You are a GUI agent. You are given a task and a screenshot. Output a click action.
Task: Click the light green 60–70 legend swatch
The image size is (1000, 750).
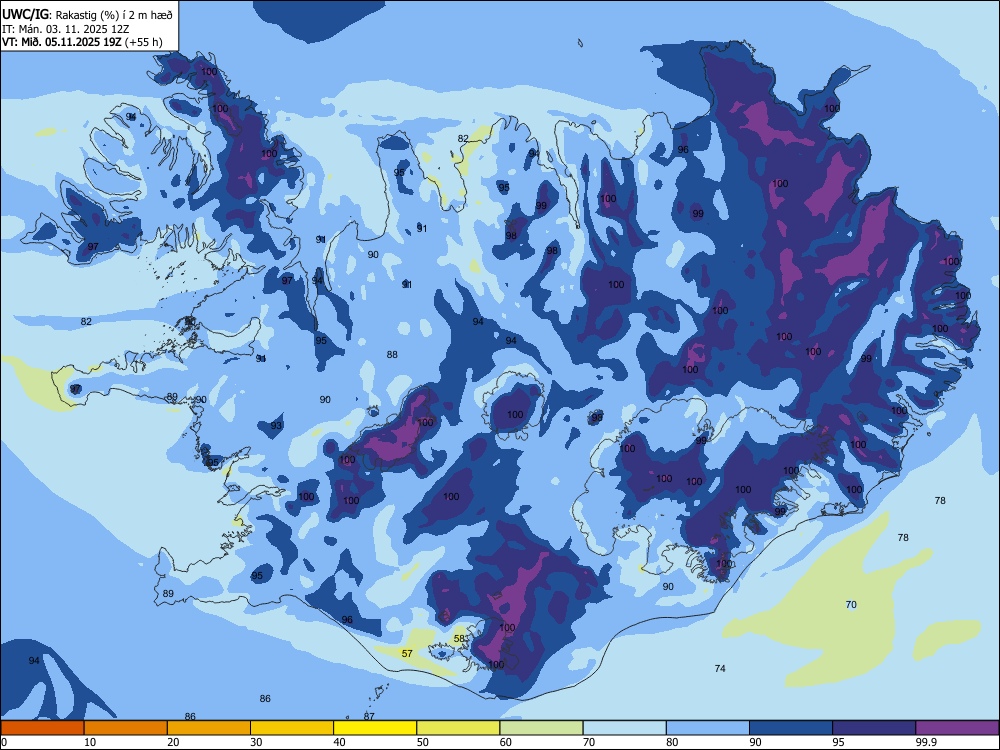(541, 728)
